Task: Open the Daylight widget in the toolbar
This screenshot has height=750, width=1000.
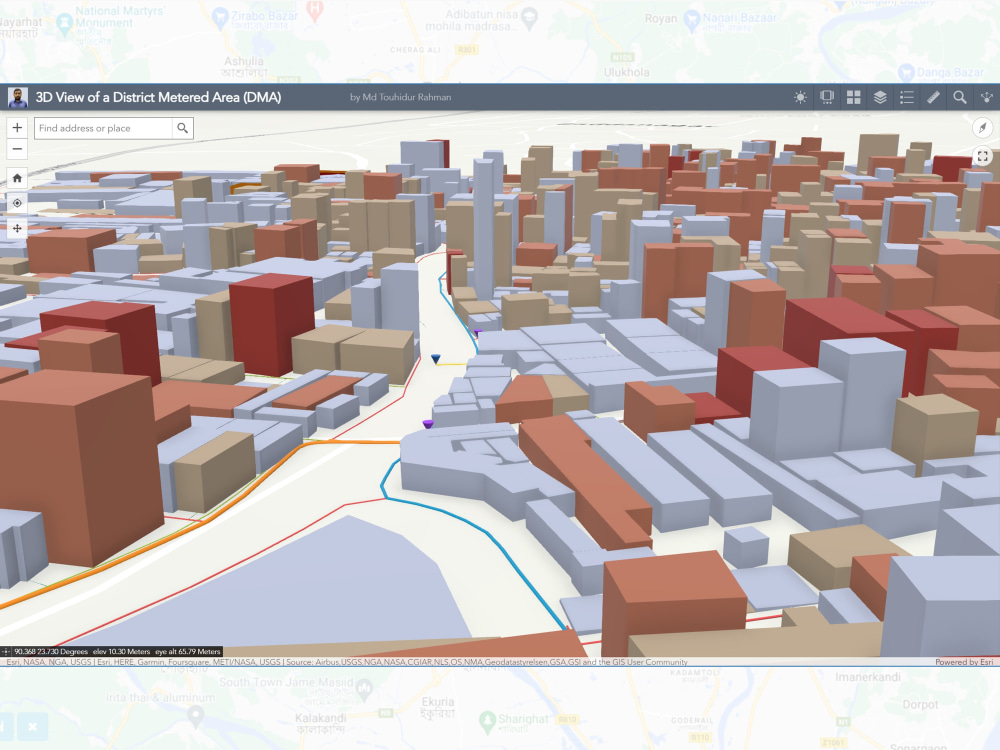Action: pos(798,97)
